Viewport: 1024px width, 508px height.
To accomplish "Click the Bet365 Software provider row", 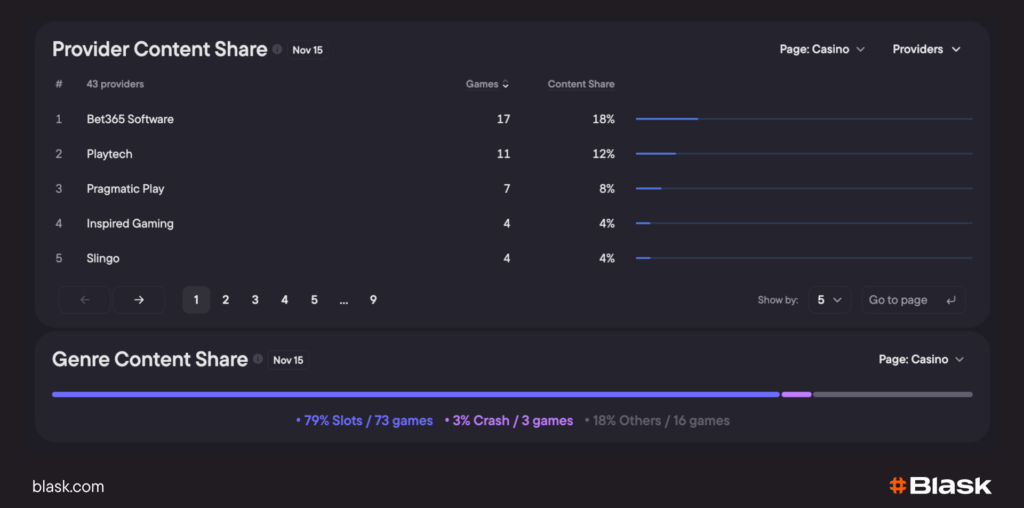I will point(130,119).
